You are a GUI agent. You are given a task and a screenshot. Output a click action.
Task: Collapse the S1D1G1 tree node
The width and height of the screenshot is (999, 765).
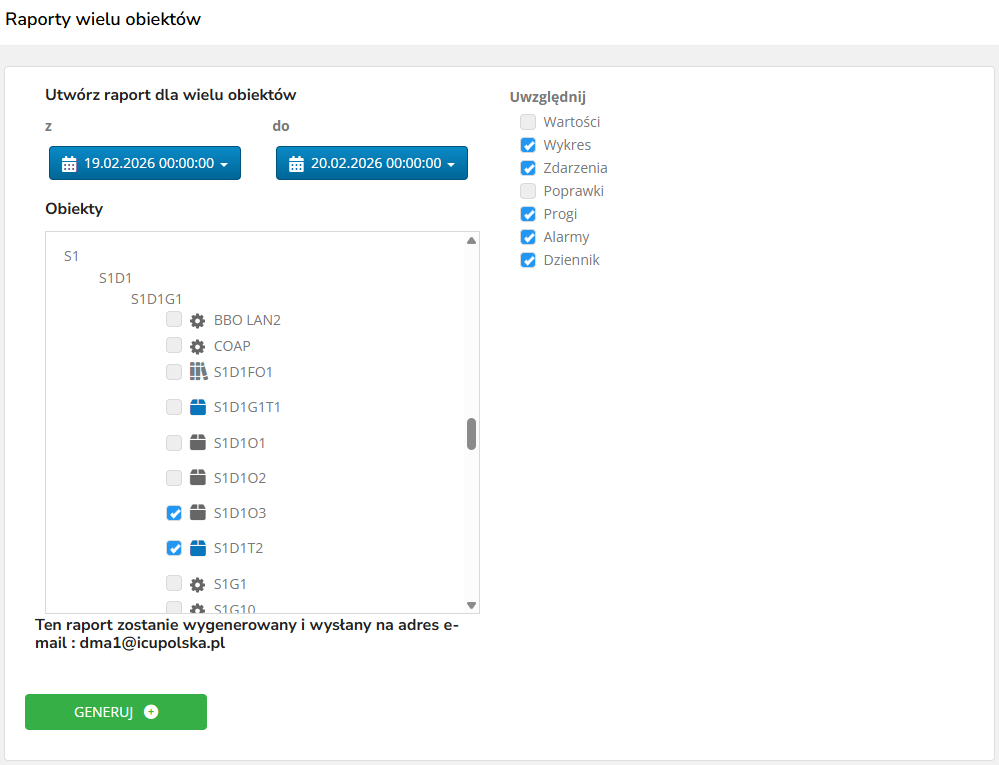pyautogui.click(x=156, y=298)
